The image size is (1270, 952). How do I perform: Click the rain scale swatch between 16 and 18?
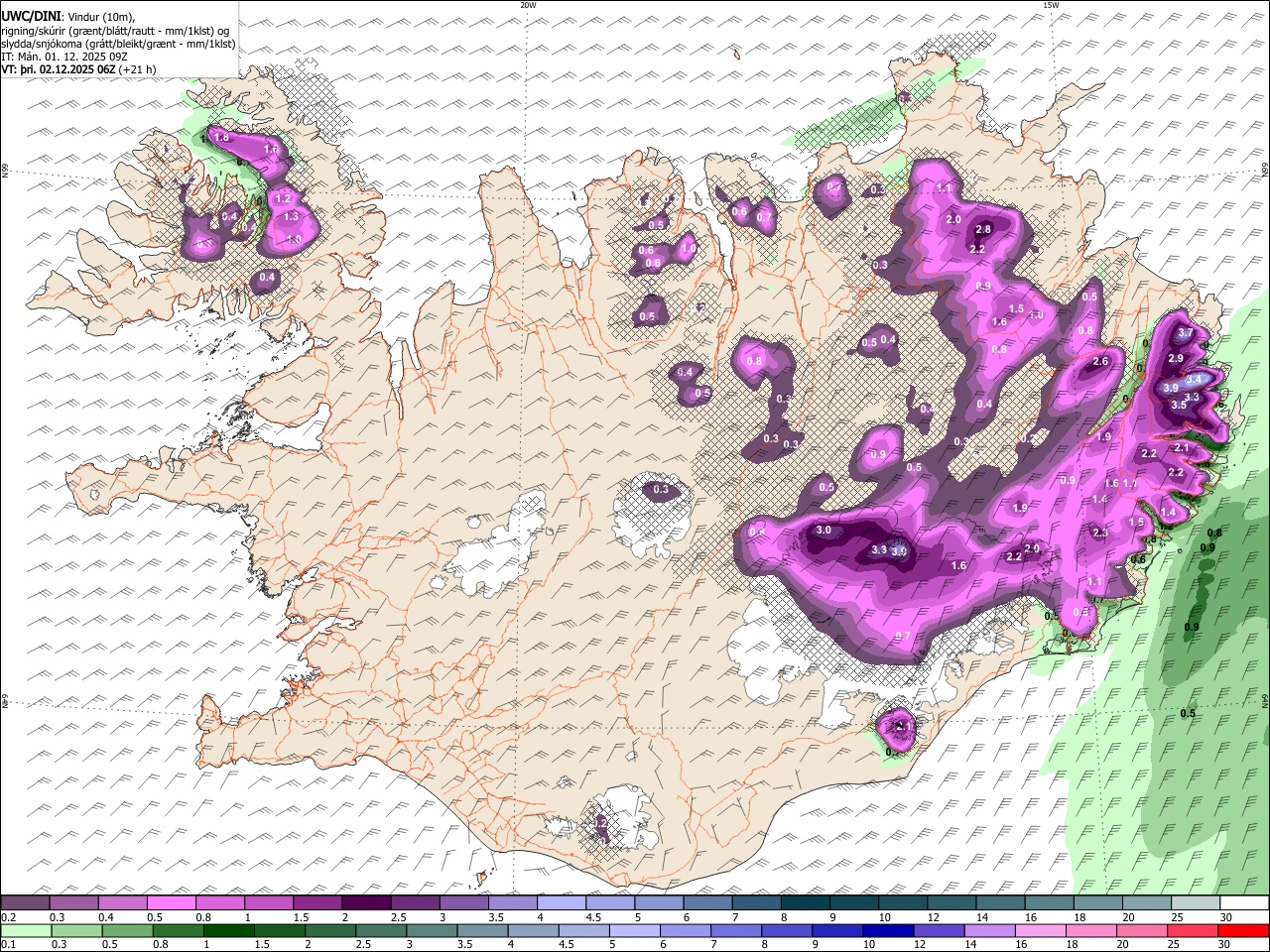pos(1042,931)
